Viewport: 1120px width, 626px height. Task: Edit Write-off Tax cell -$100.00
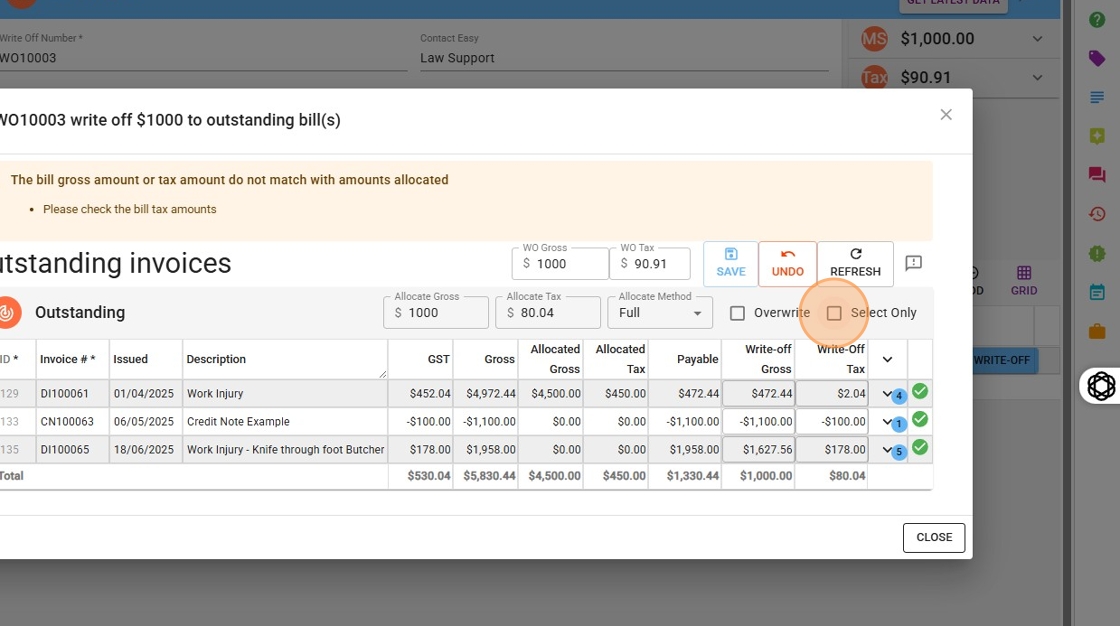tap(832, 422)
